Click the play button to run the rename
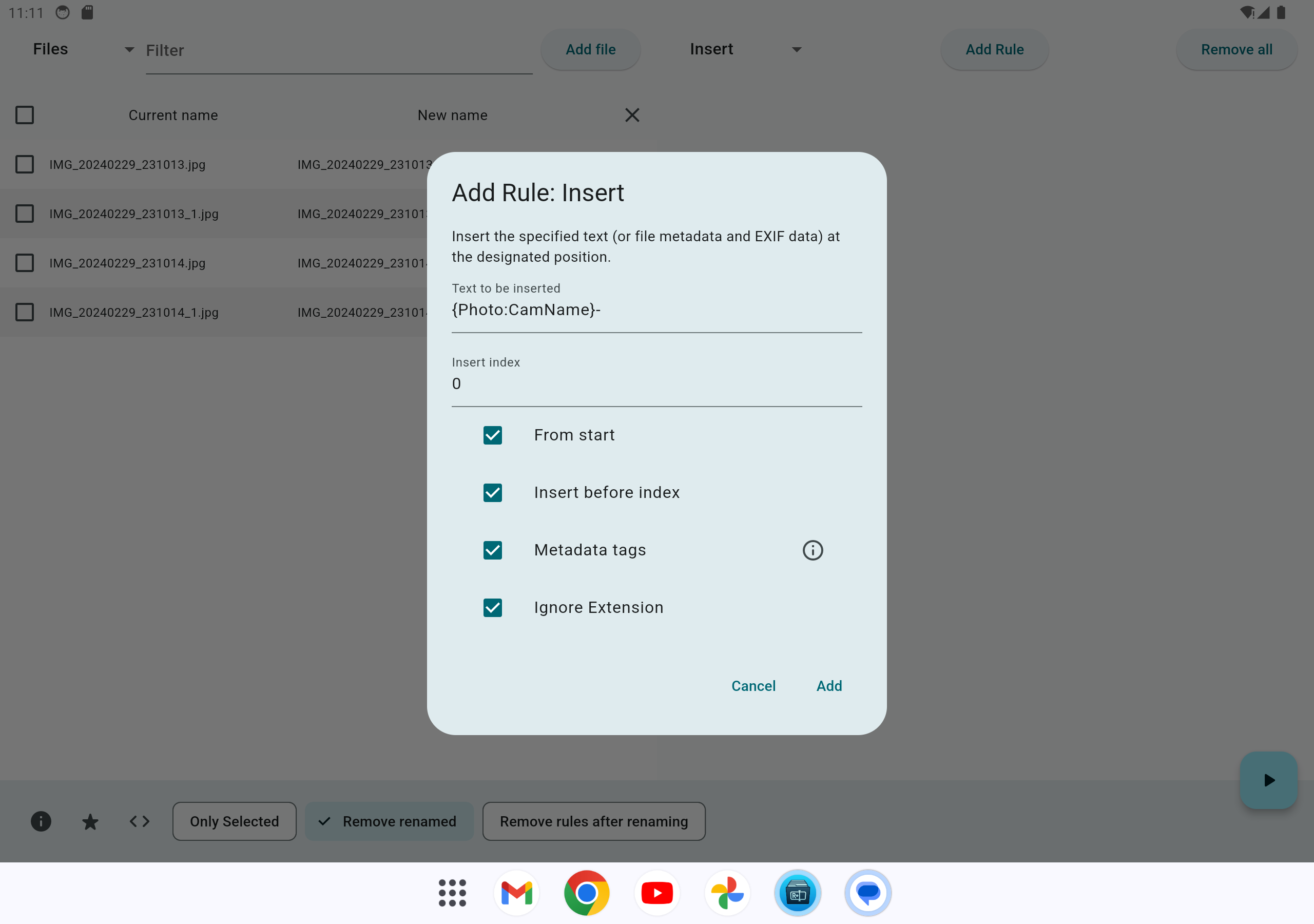The image size is (1314, 924). click(x=1268, y=780)
